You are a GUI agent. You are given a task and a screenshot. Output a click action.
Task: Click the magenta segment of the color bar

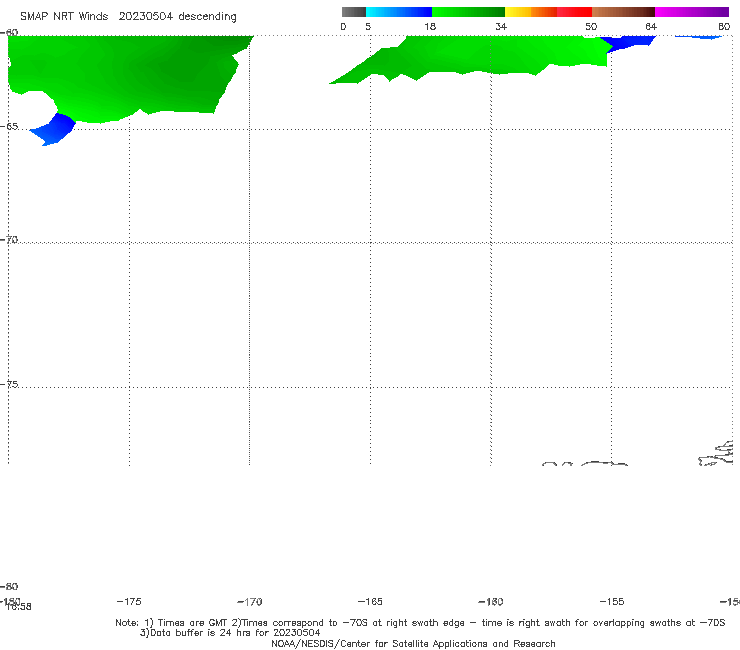692,12
